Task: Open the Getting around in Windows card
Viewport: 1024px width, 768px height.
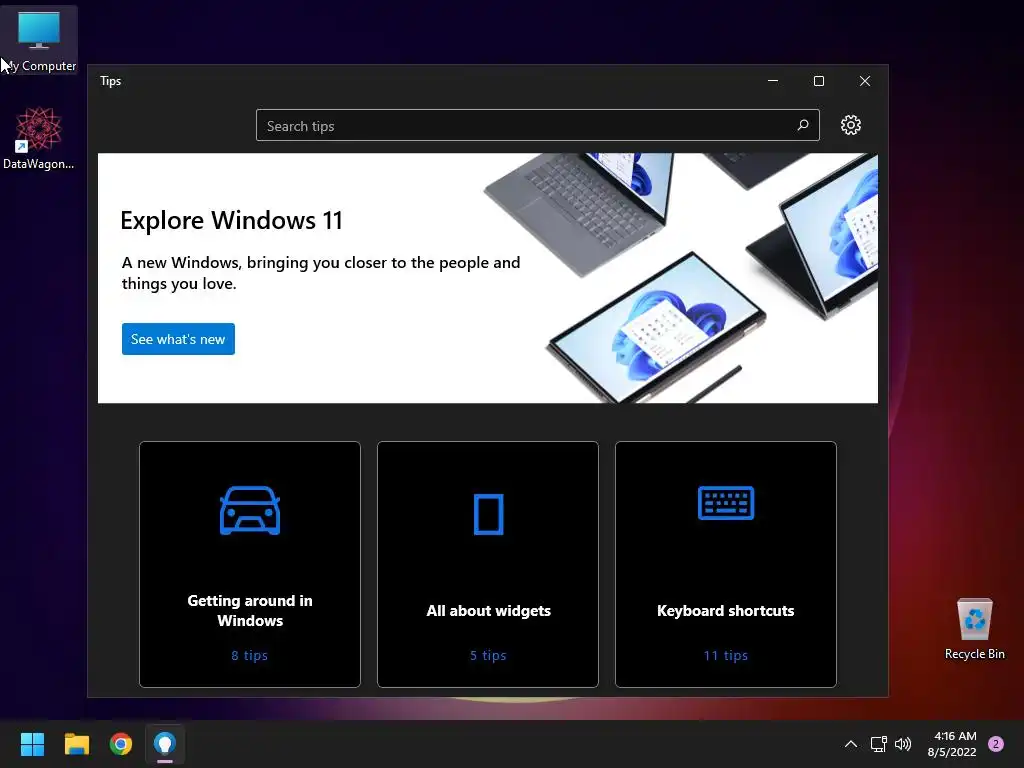Action: (x=250, y=564)
